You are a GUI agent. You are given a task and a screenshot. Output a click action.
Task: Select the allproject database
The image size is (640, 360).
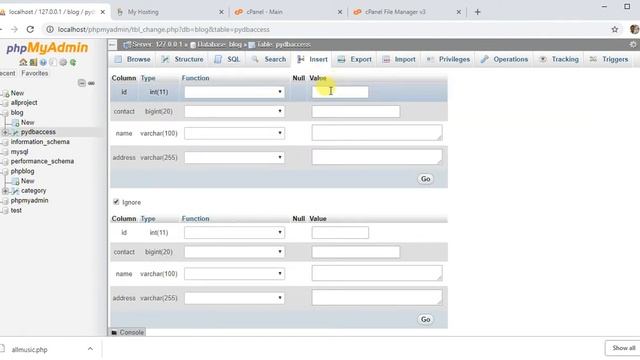coord(24,103)
